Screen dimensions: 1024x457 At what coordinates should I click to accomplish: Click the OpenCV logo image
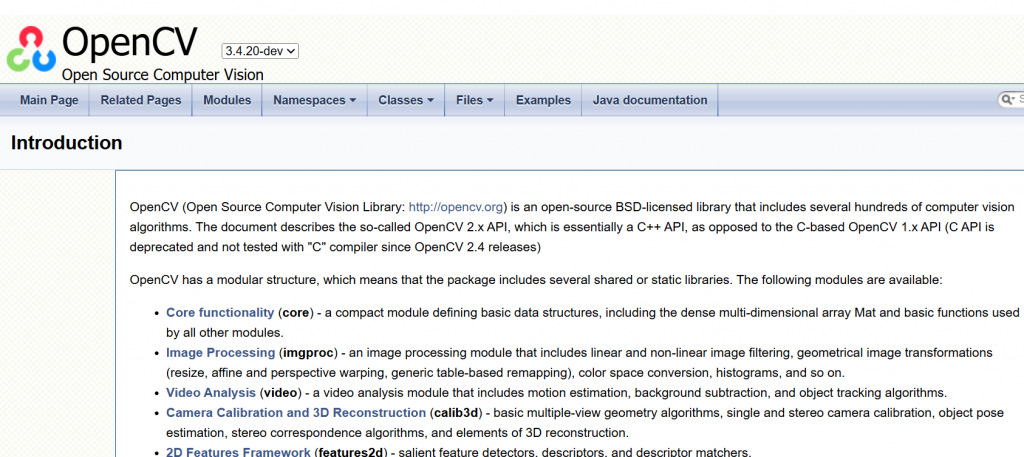pyautogui.click(x=30, y=48)
